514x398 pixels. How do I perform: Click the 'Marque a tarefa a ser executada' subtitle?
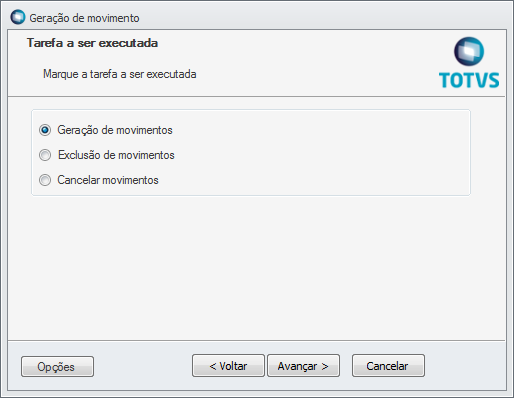click(120, 74)
